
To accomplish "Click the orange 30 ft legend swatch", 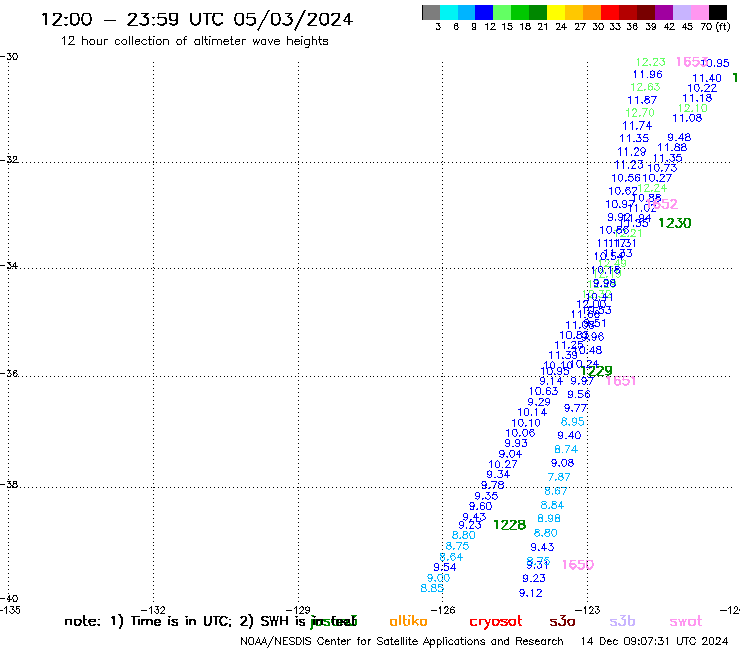I will coord(592,12).
